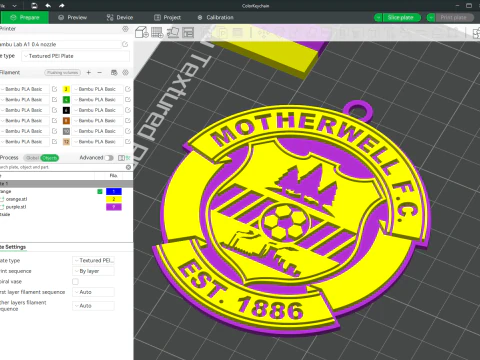Image resolution: width=480 pixels, height=360 pixels.
Task: Click the Auto orient icon
Action: tap(173, 32)
